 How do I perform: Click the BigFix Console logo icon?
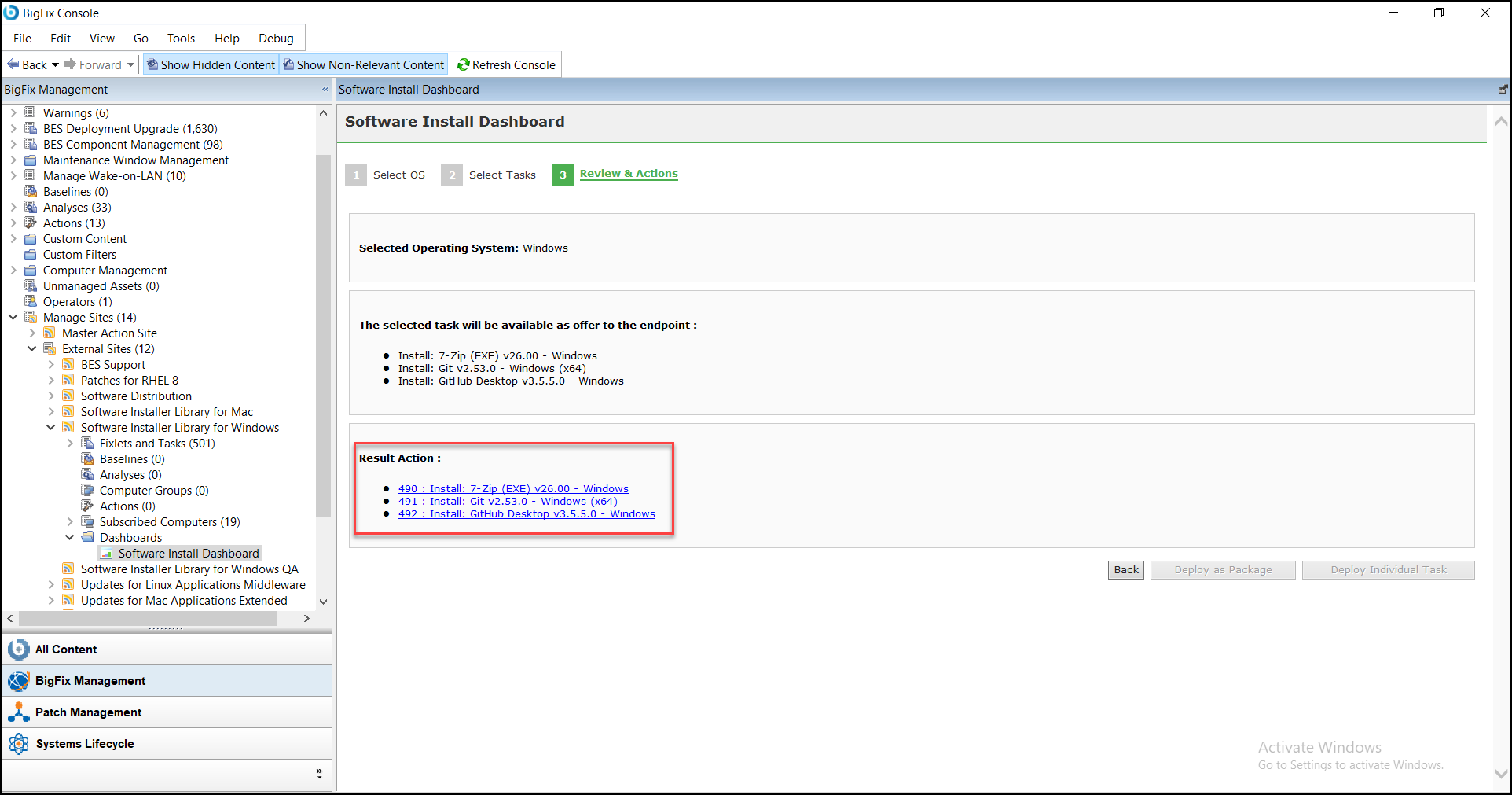point(11,13)
